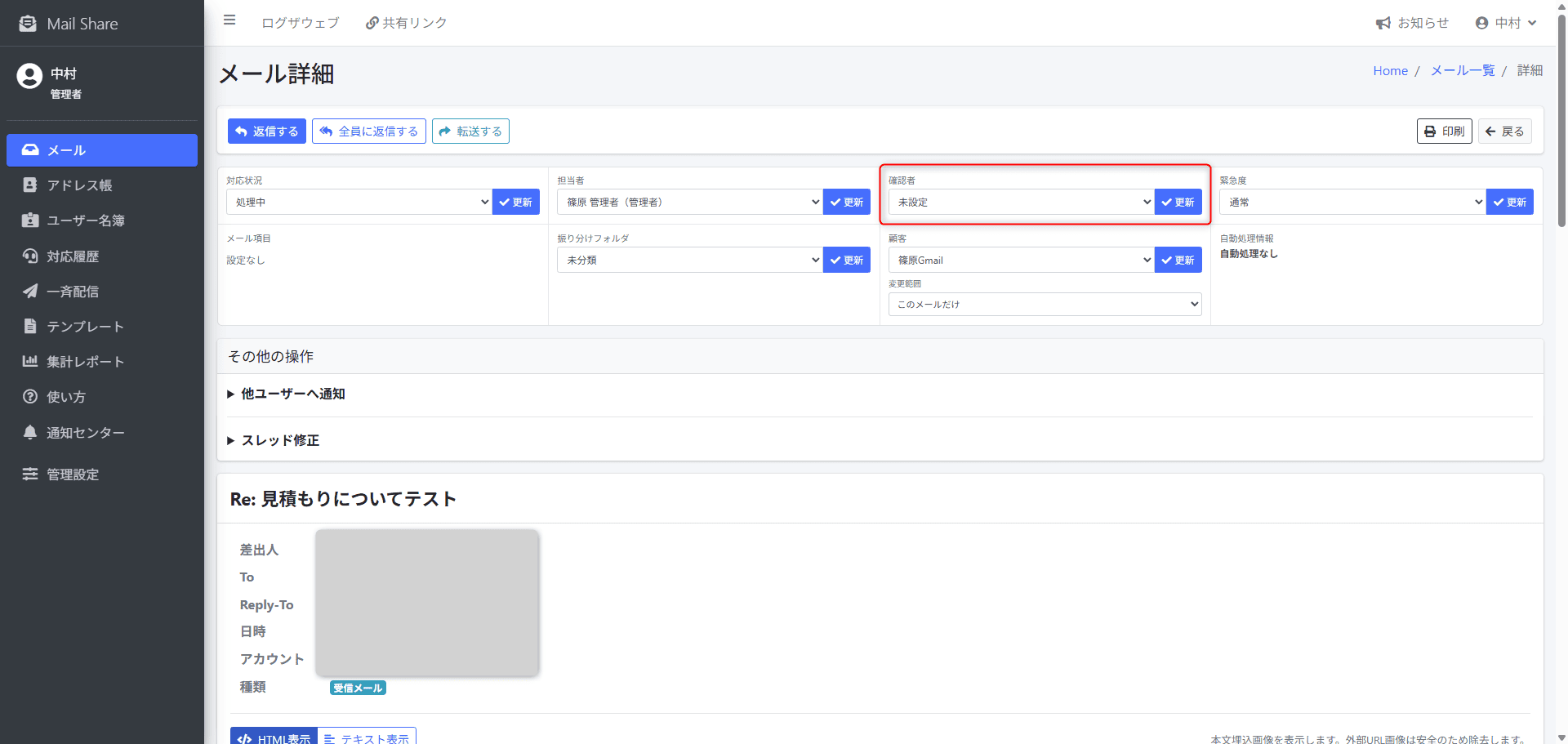This screenshot has height=744, width=1568.
Task: Click 更新 next to 確認者
Action: pyautogui.click(x=1178, y=202)
